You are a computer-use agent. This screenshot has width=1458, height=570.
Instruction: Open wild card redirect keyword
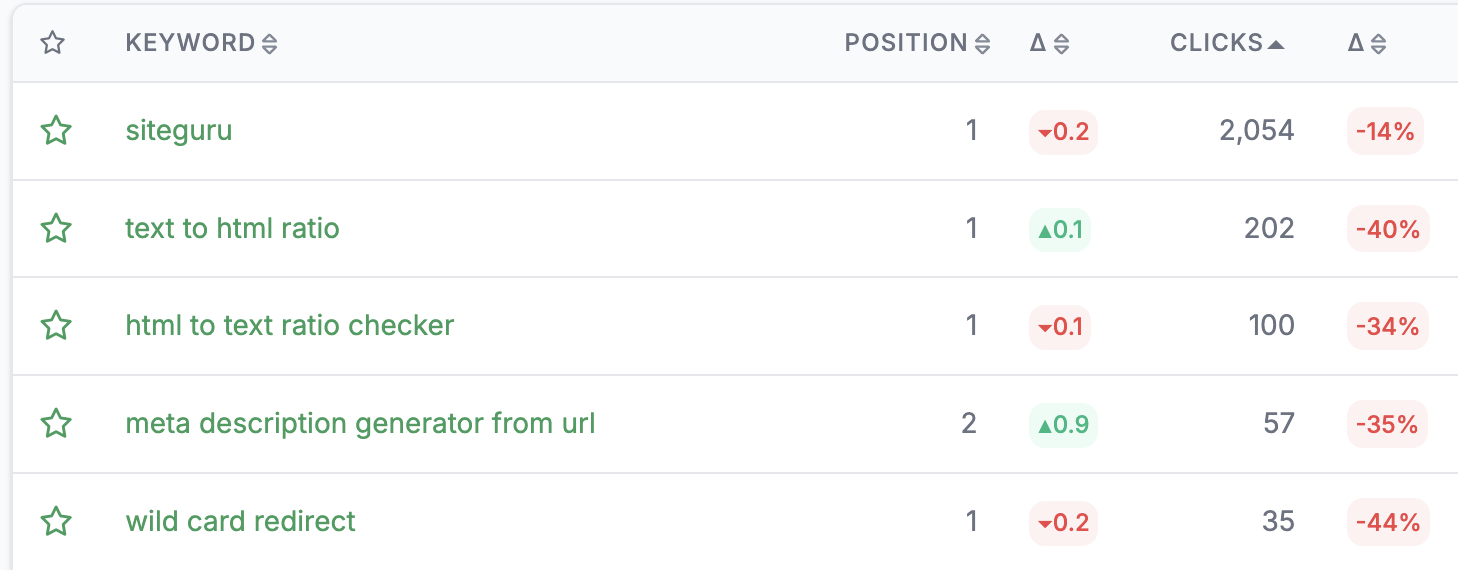click(x=240, y=522)
